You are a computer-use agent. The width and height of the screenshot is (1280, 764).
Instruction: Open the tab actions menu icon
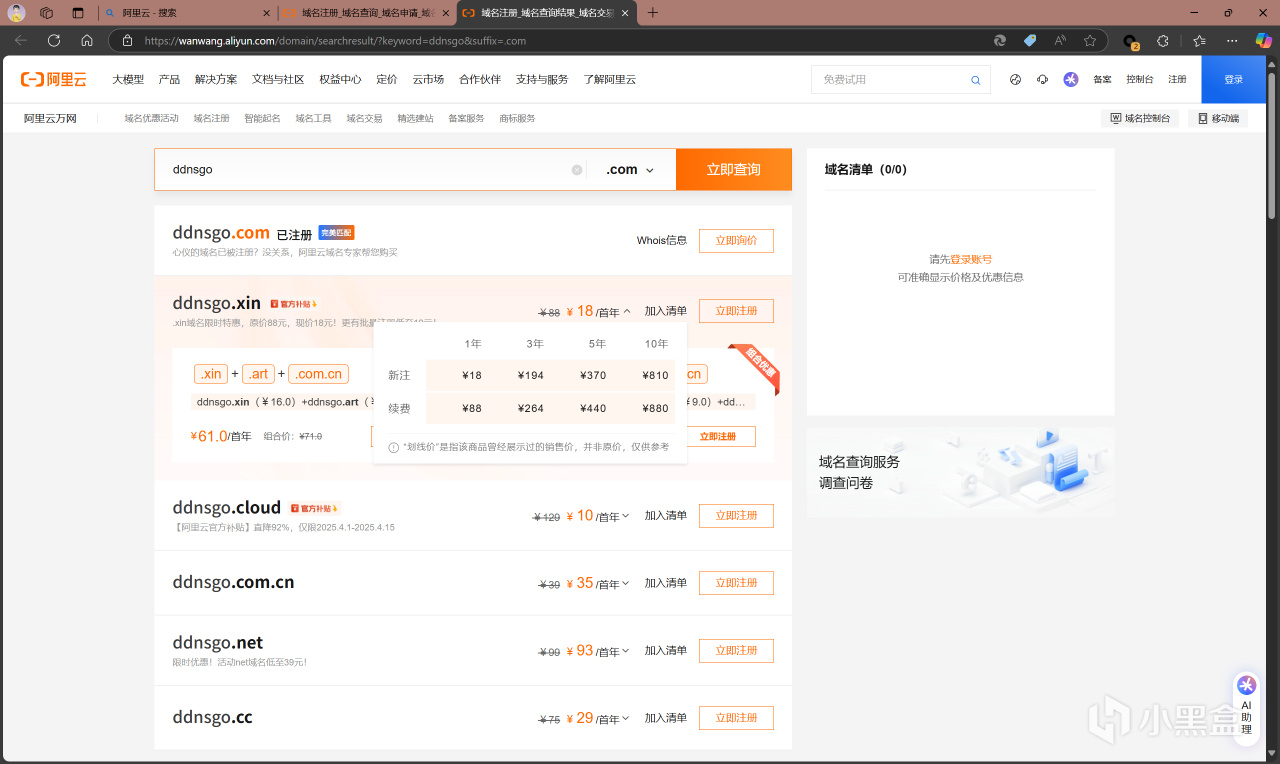click(78, 13)
